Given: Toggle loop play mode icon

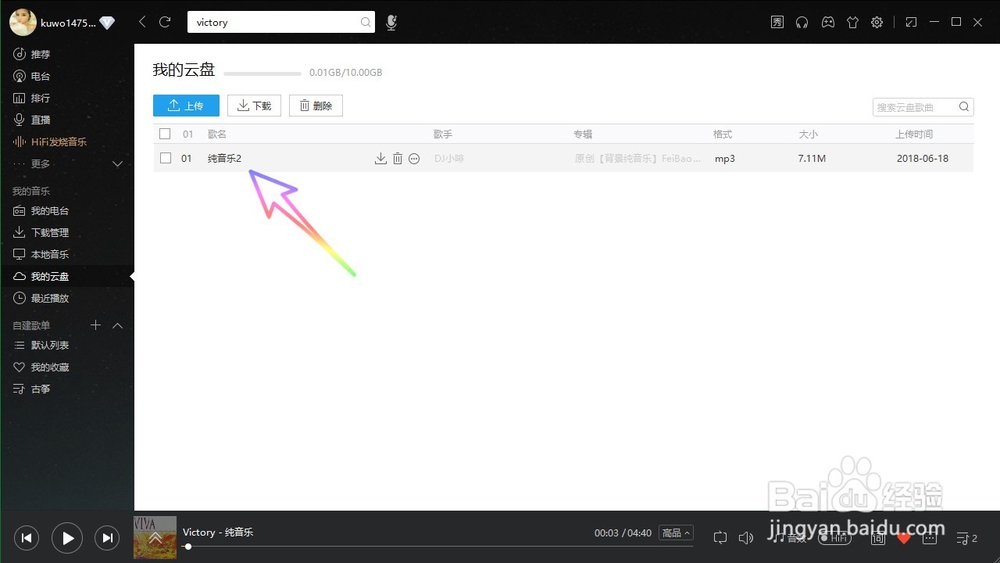Looking at the screenshot, I should coord(720,537).
